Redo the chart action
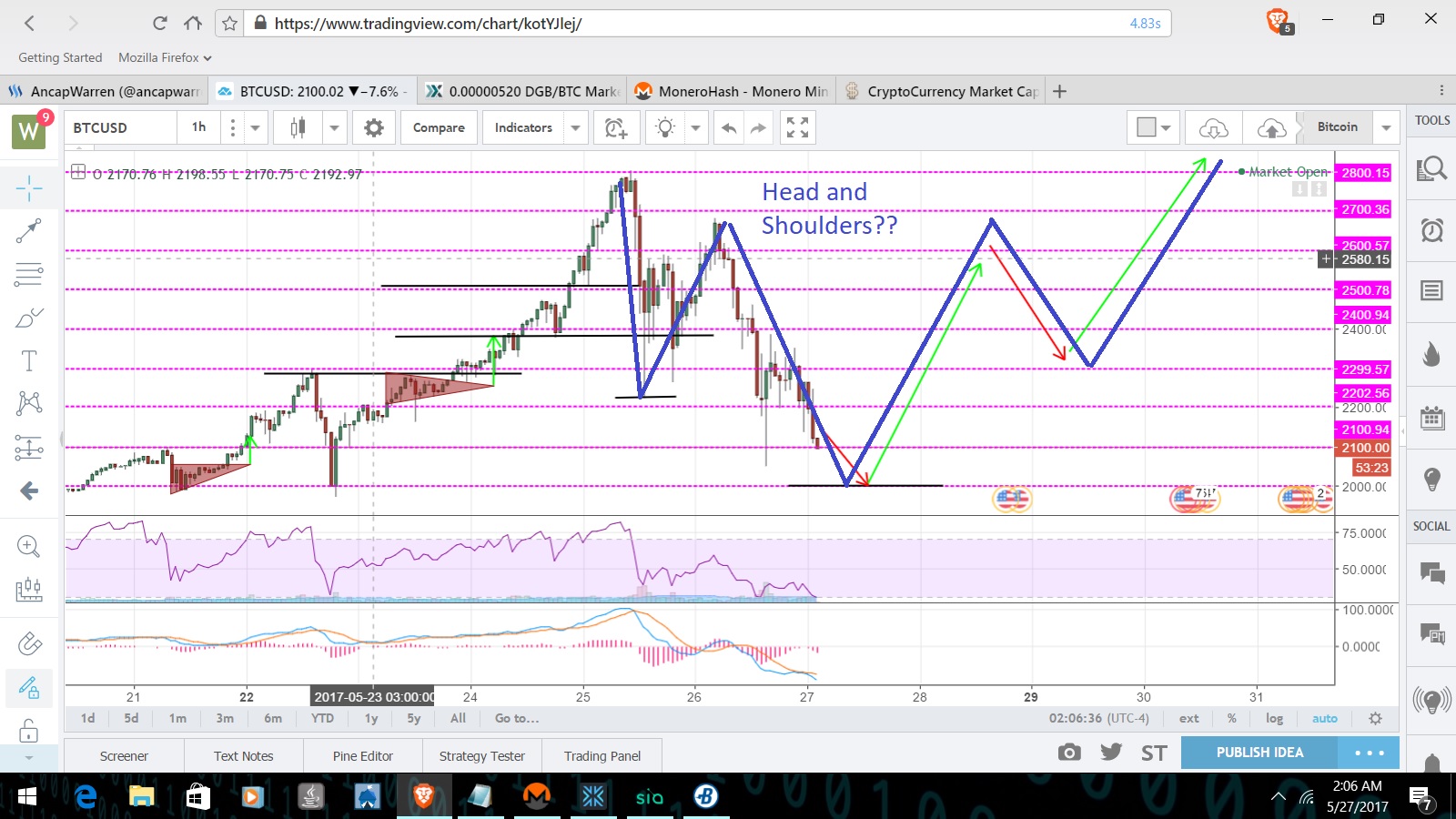Viewport: 1456px width, 819px height. coord(758,128)
